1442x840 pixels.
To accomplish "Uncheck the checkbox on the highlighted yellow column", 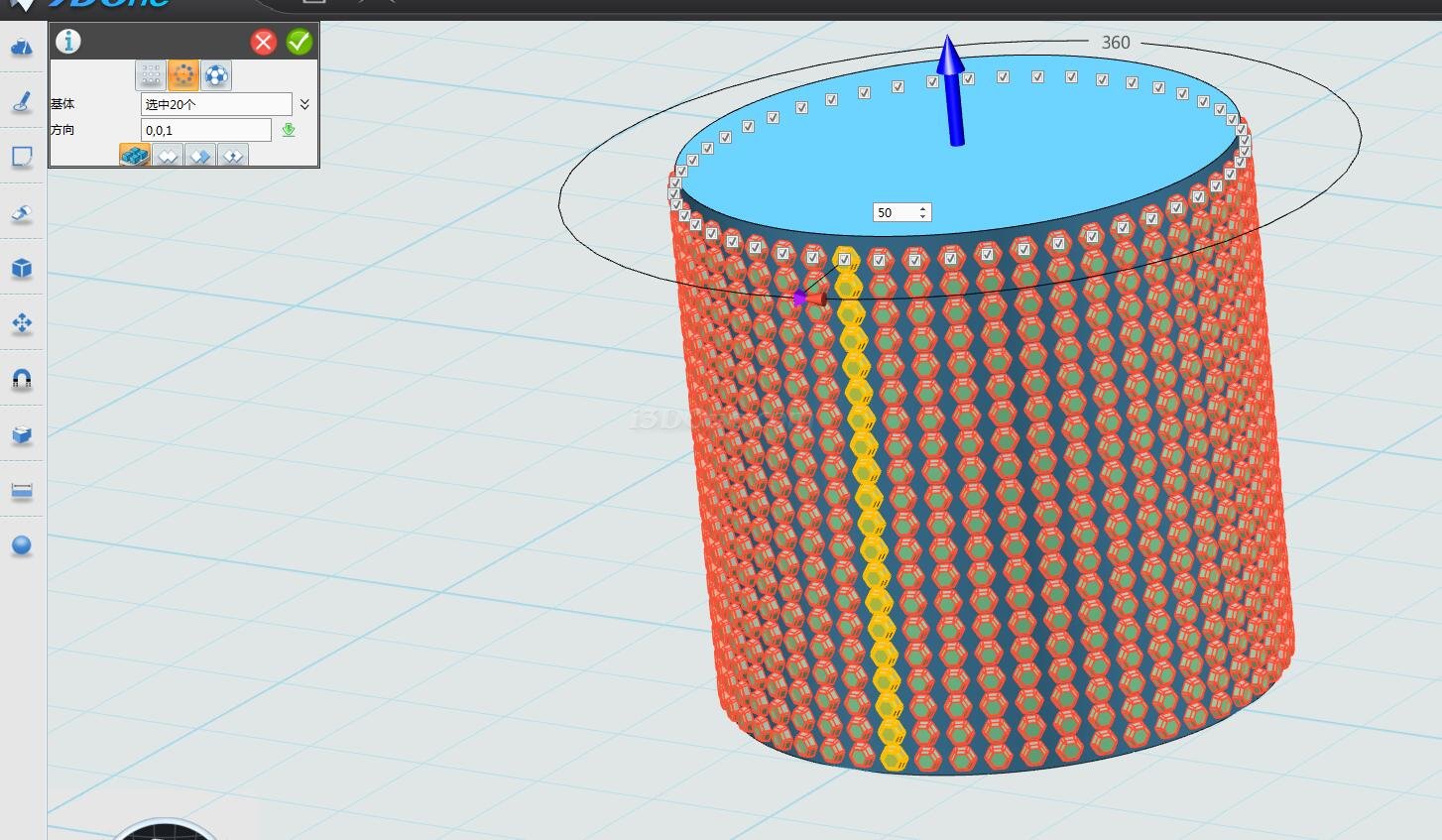I will pos(844,260).
